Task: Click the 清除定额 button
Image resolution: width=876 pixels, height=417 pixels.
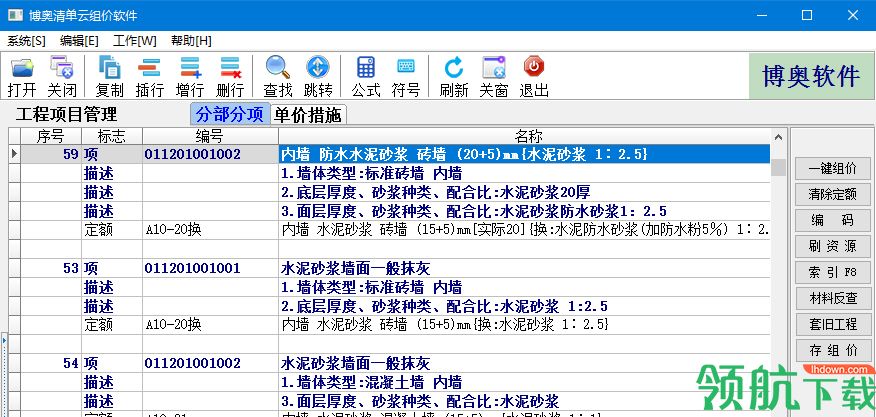Action: tap(832, 195)
